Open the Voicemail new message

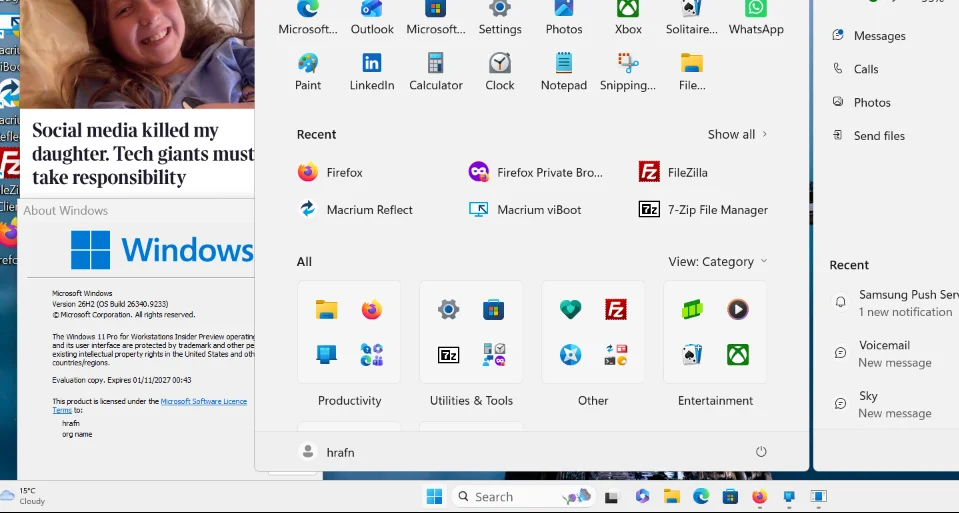(883, 353)
